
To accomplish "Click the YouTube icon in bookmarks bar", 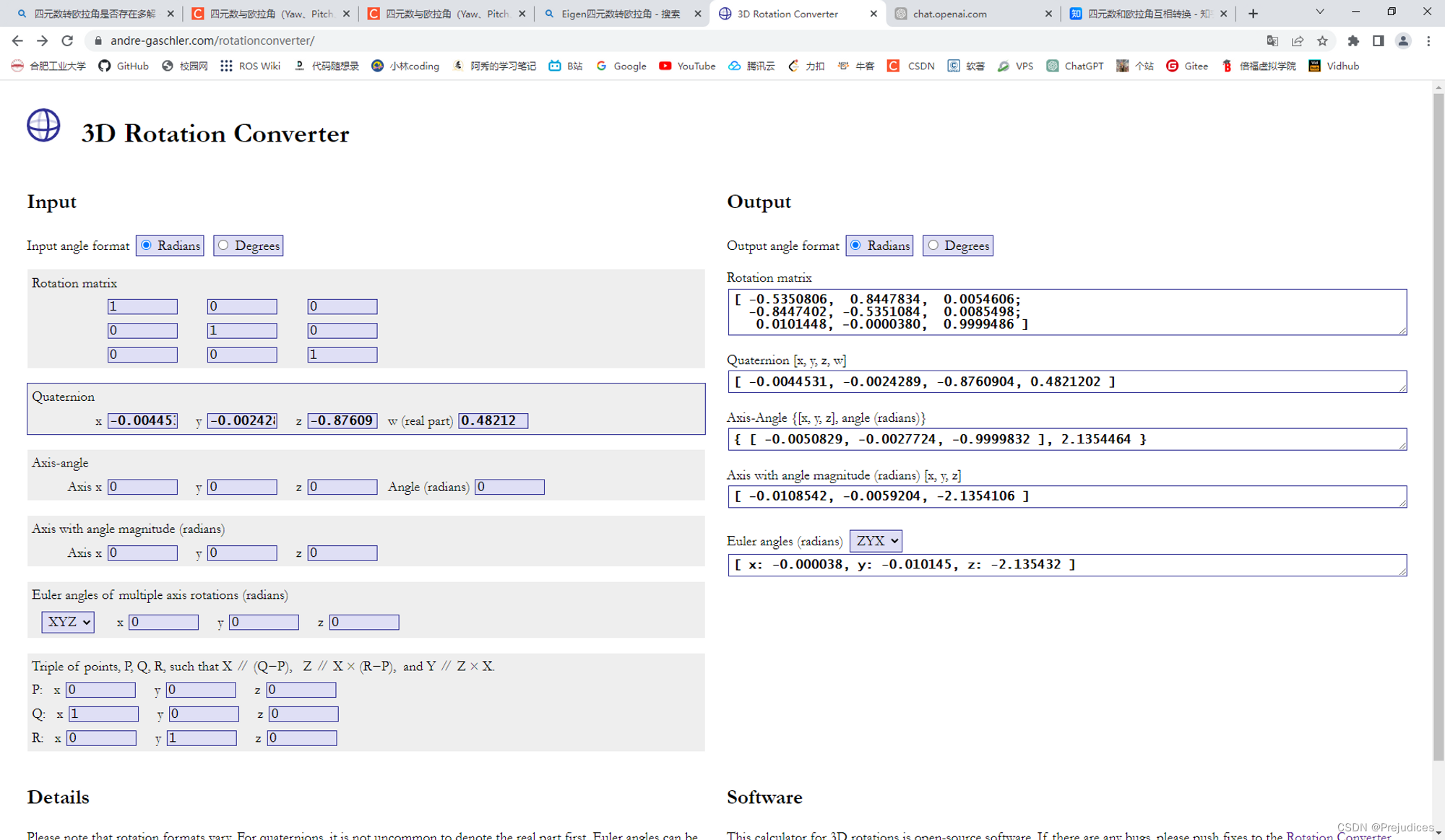I will coord(665,66).
